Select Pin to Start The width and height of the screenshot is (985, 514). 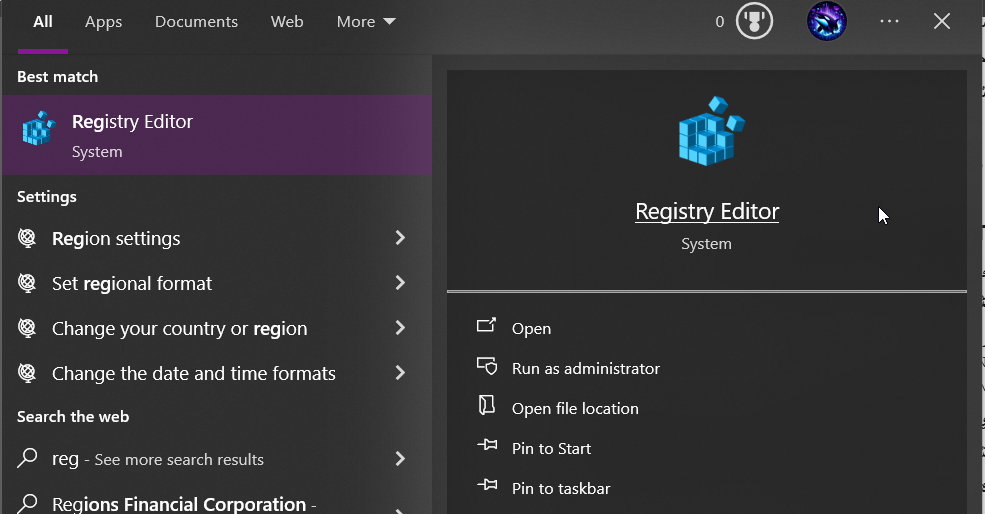551,449
